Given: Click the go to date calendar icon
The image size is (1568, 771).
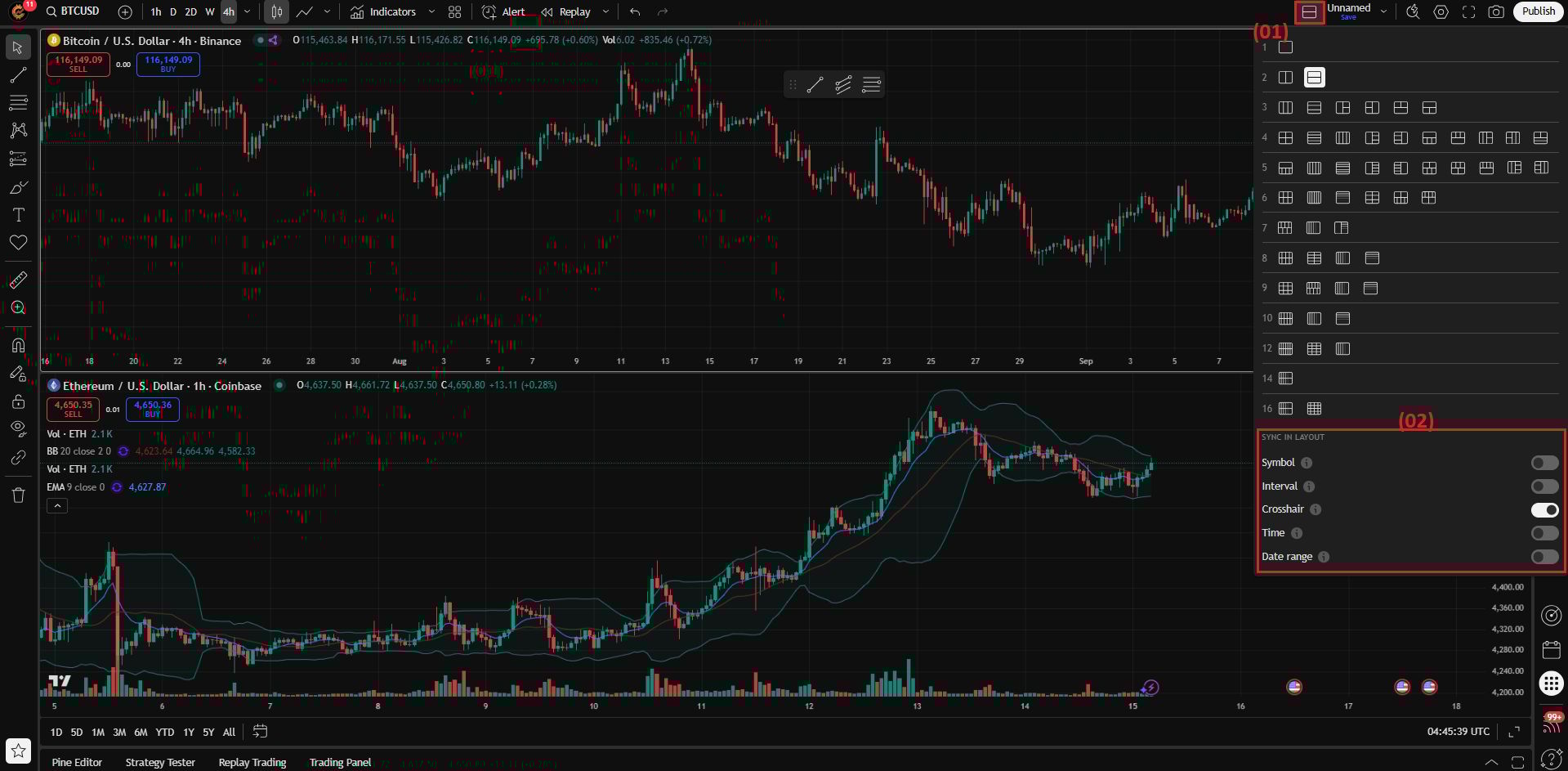Looking at the screenshot, I should 260,732.
